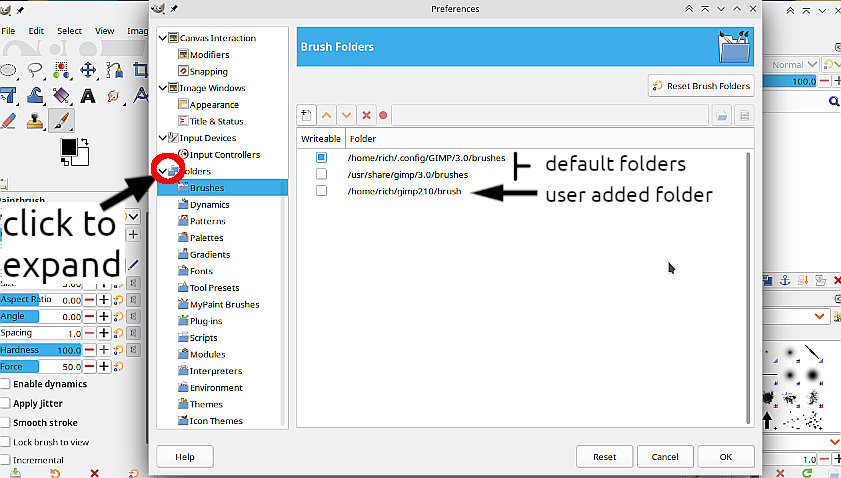
Task: Collapse the Input Devices tree node
Action: coord(163,138)
